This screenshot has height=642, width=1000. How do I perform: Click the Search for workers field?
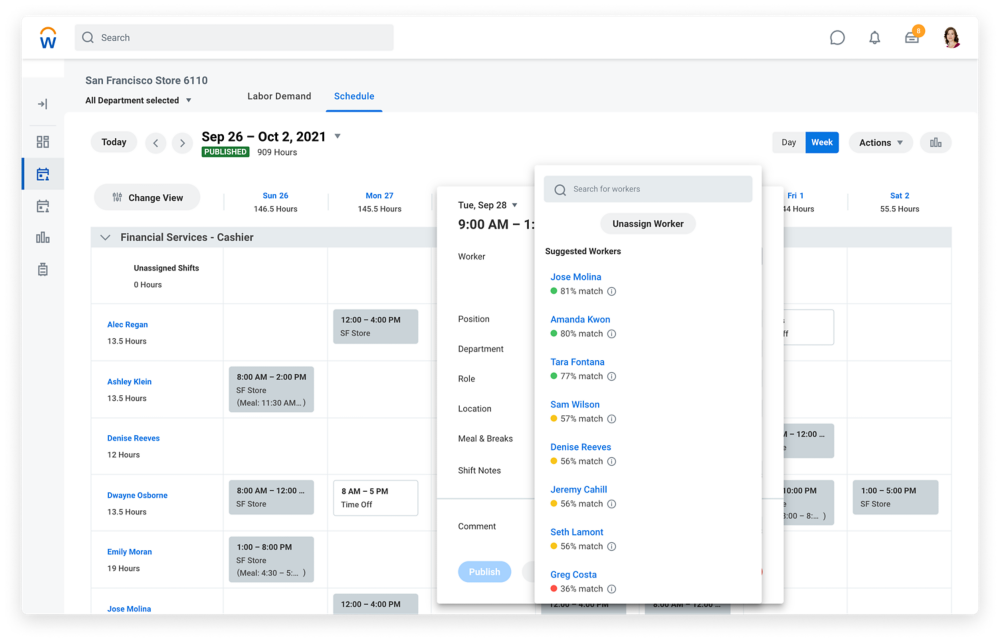pos(655,189)
